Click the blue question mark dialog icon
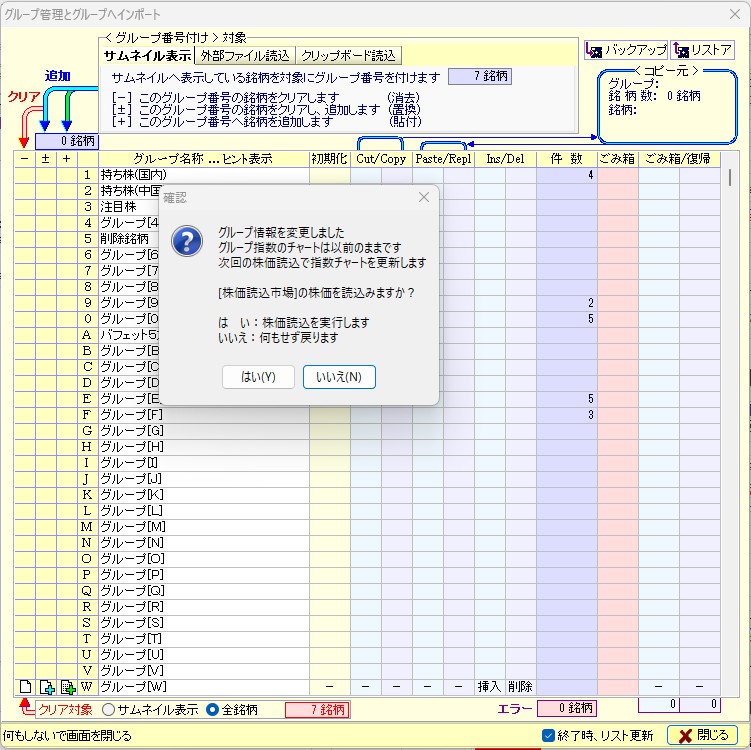The width and height of the screenshot is (751, 750). 189,240
